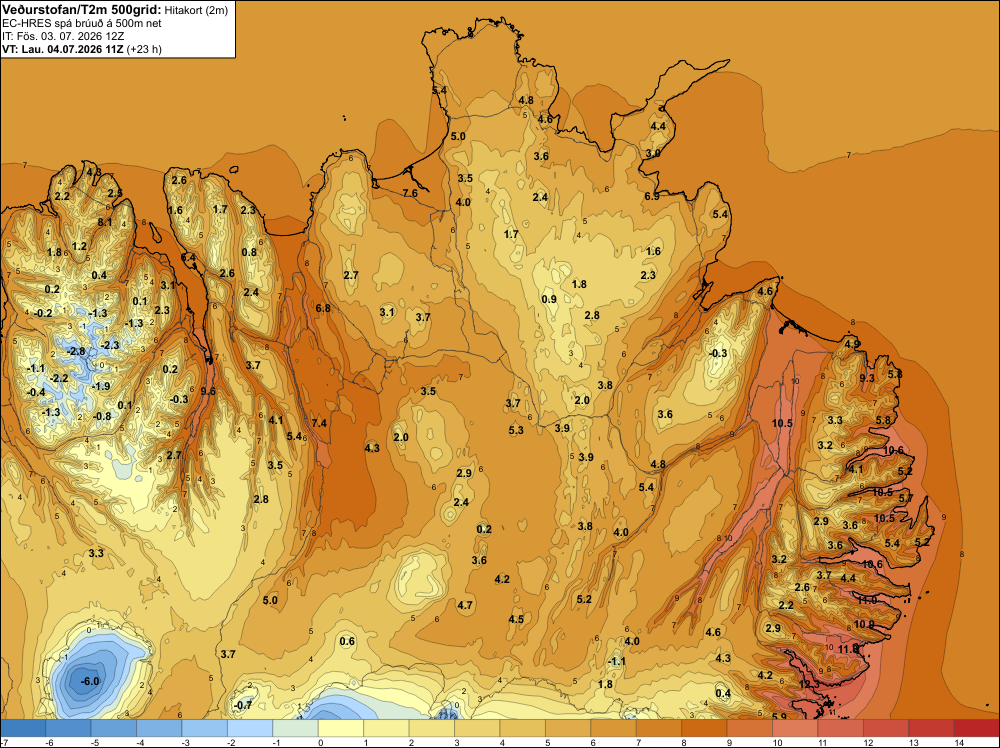
Task: Select the 12.3 temperature value on the map
Action: 809,684
